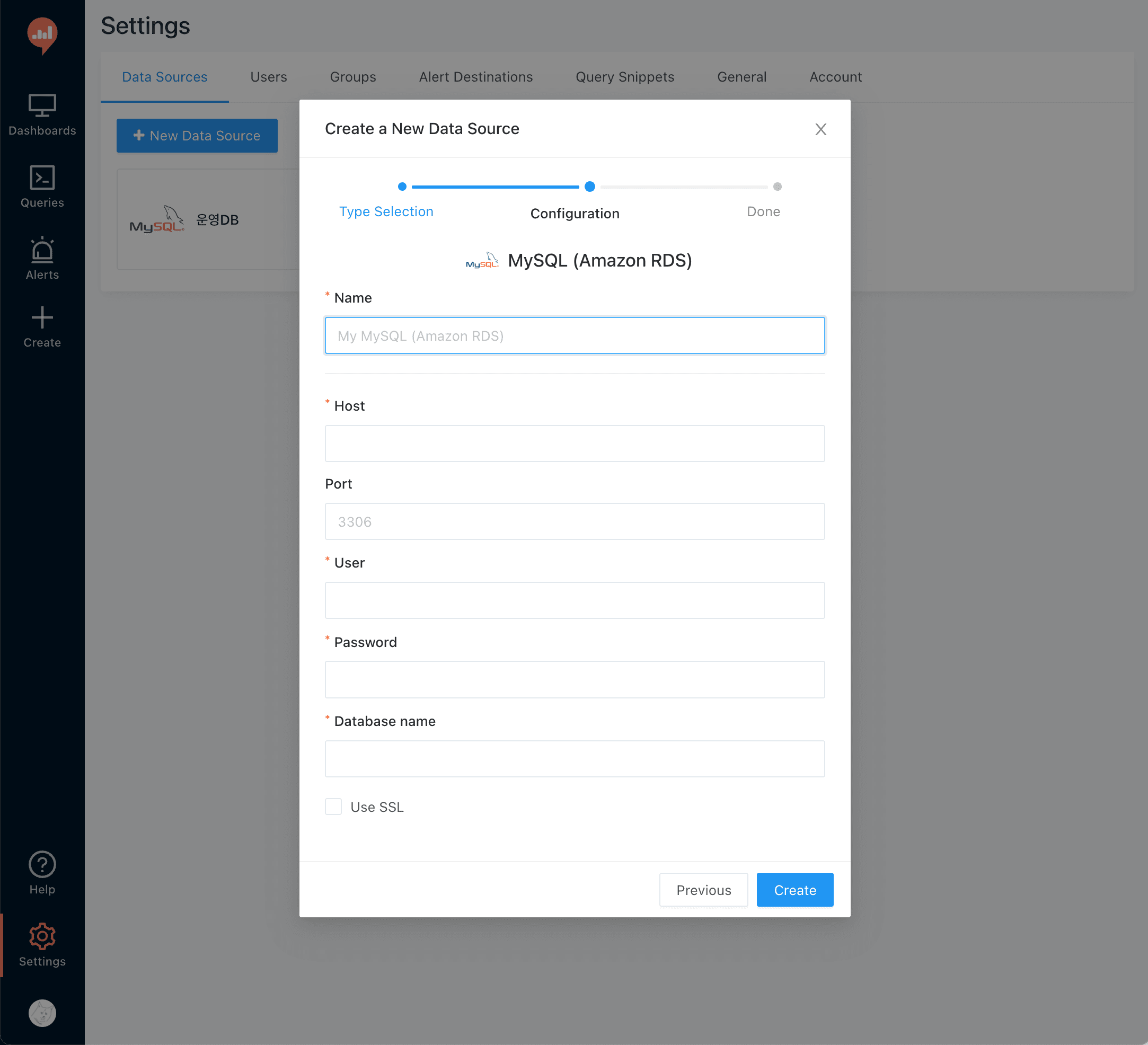This screenshot has height=1045, width=1148.
Task: Click the Redash logo icon
Action: click(42, 36)
